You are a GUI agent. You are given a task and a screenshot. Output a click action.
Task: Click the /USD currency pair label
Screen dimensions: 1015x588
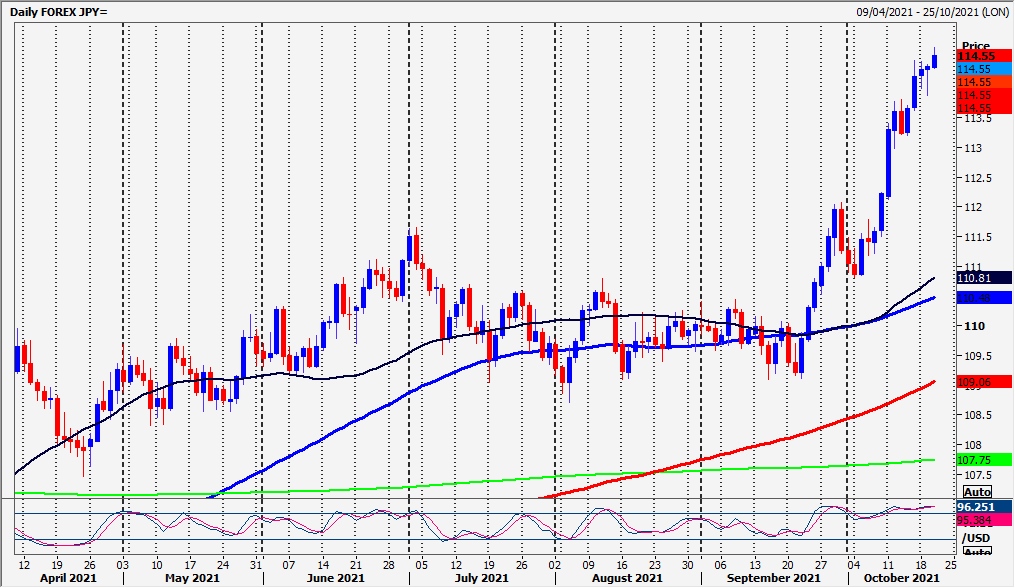coord(975,536)
